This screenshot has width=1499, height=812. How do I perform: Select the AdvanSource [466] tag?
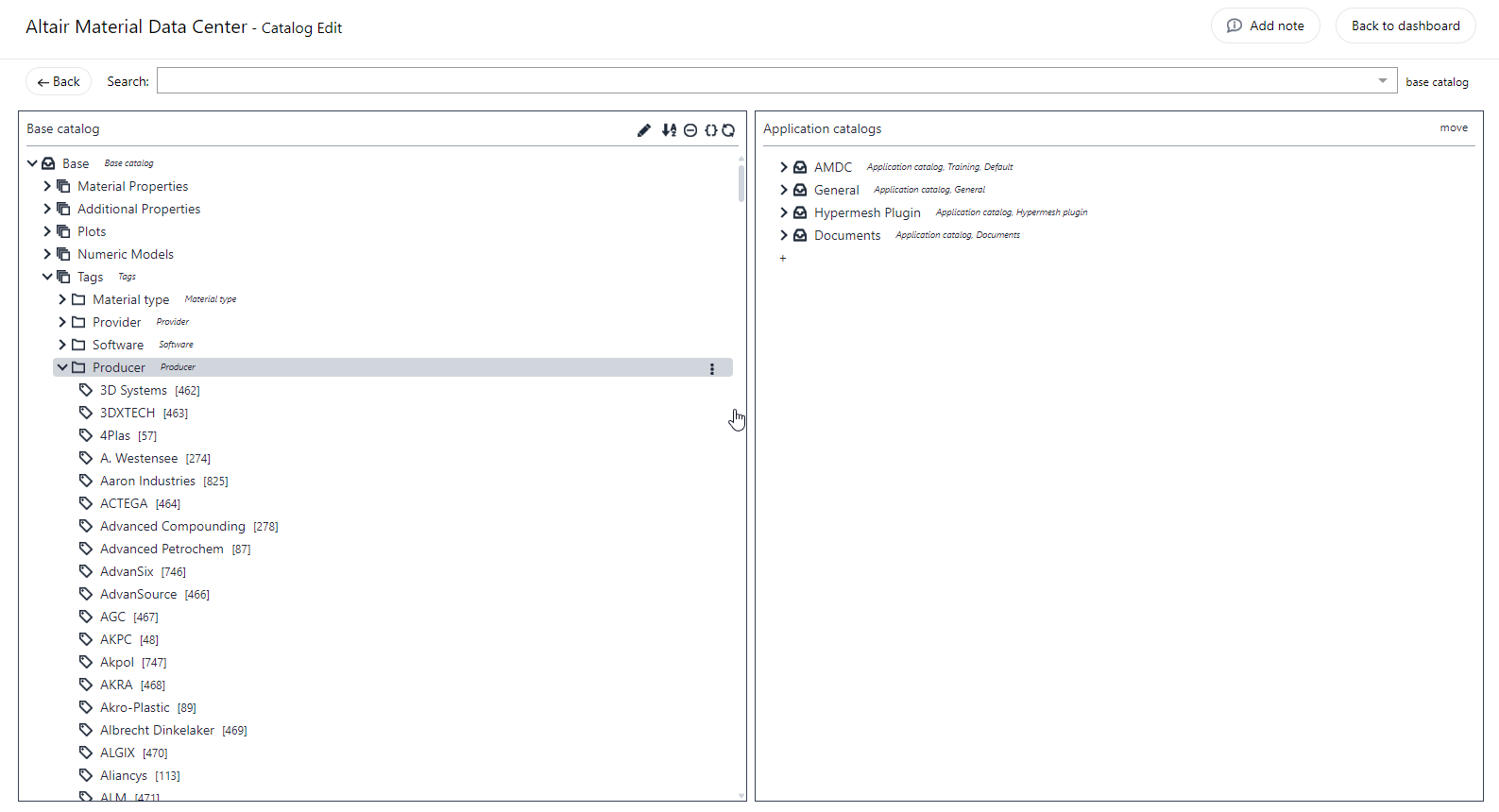155,594
